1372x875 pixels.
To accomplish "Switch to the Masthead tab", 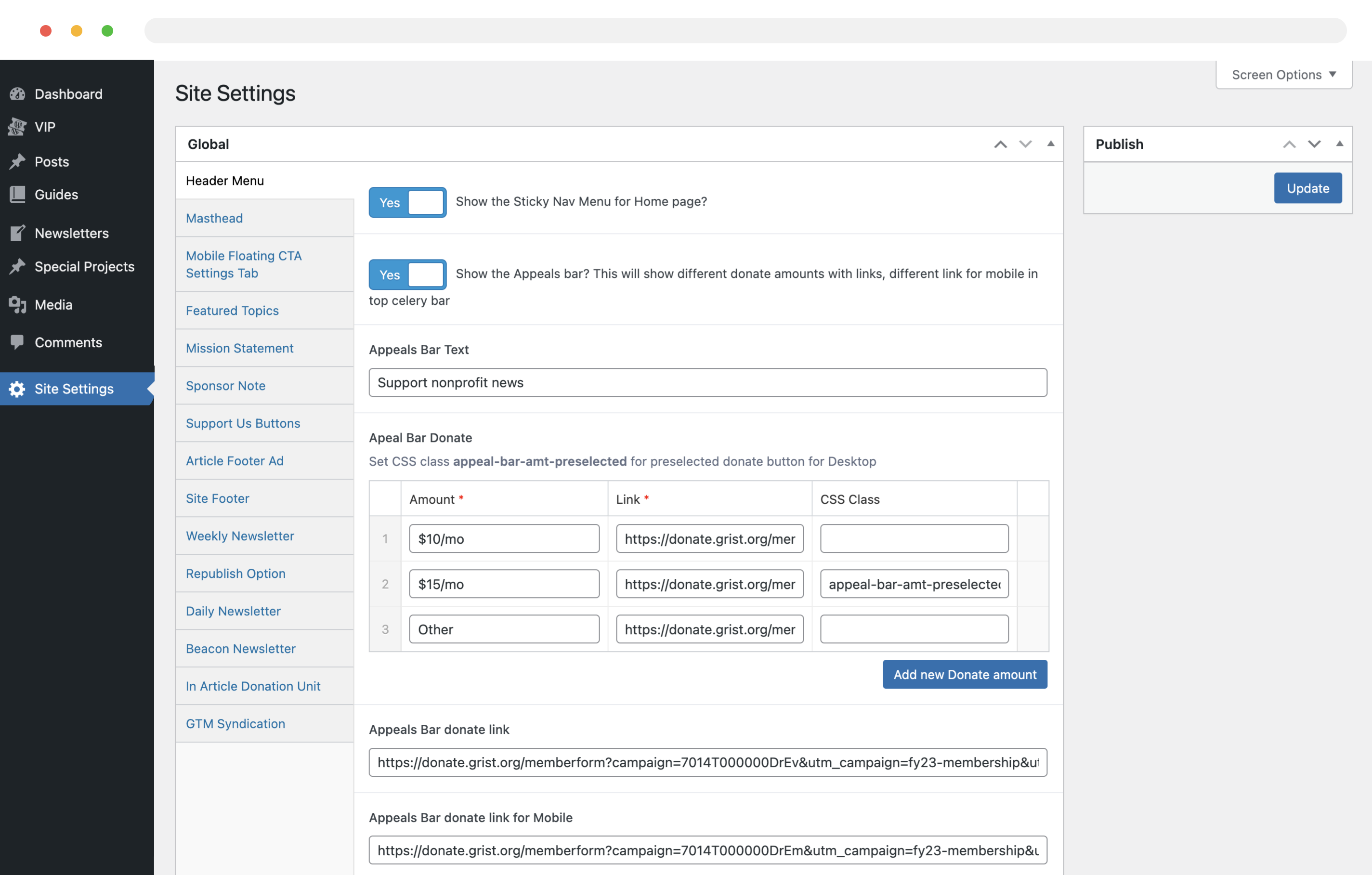I will point(214,218).
